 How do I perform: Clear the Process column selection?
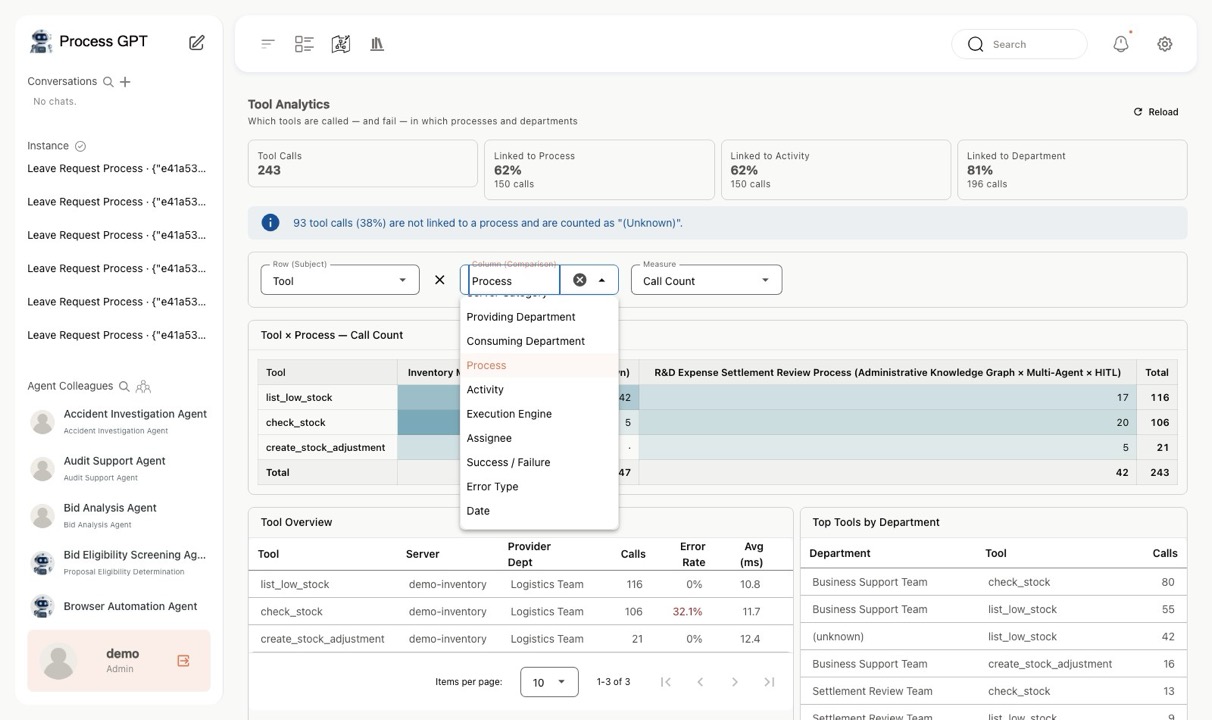point(579,280)
